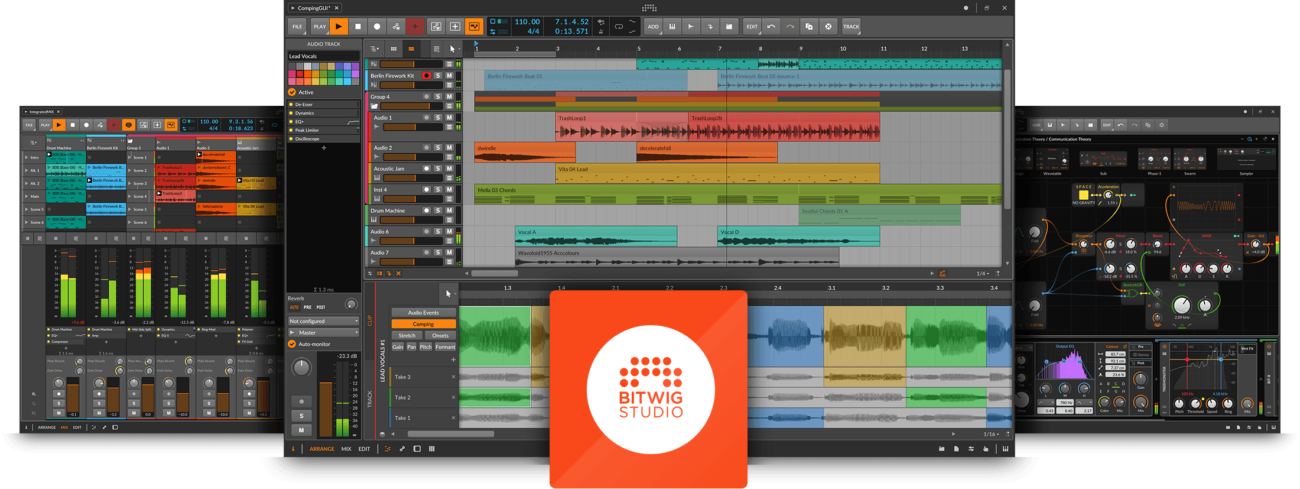1300x489 pixels.
Task: Open the grid 1/4 setting dropdown
Action: coord(984,273)
